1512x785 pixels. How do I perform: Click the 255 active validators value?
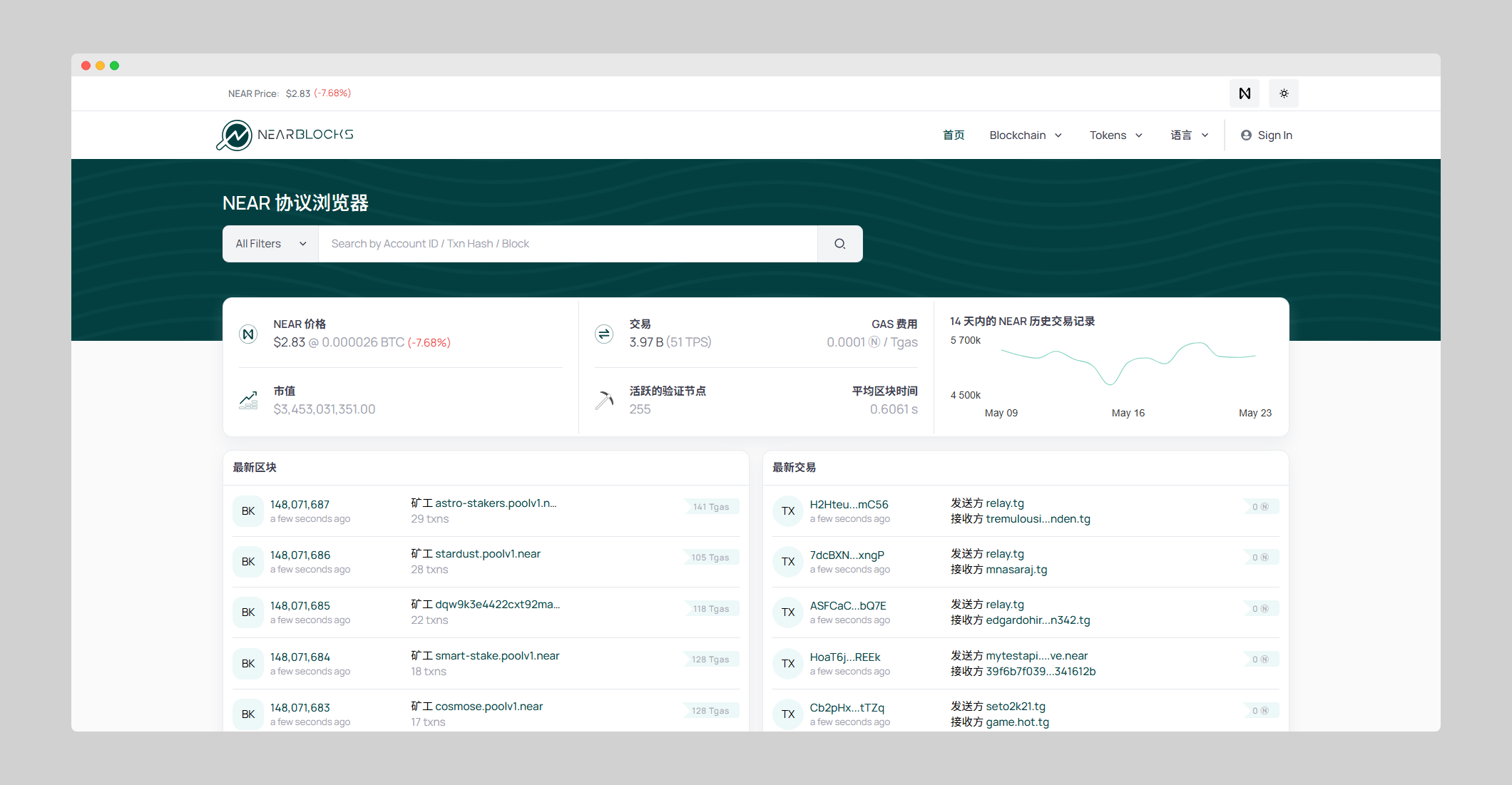(640, 409)
